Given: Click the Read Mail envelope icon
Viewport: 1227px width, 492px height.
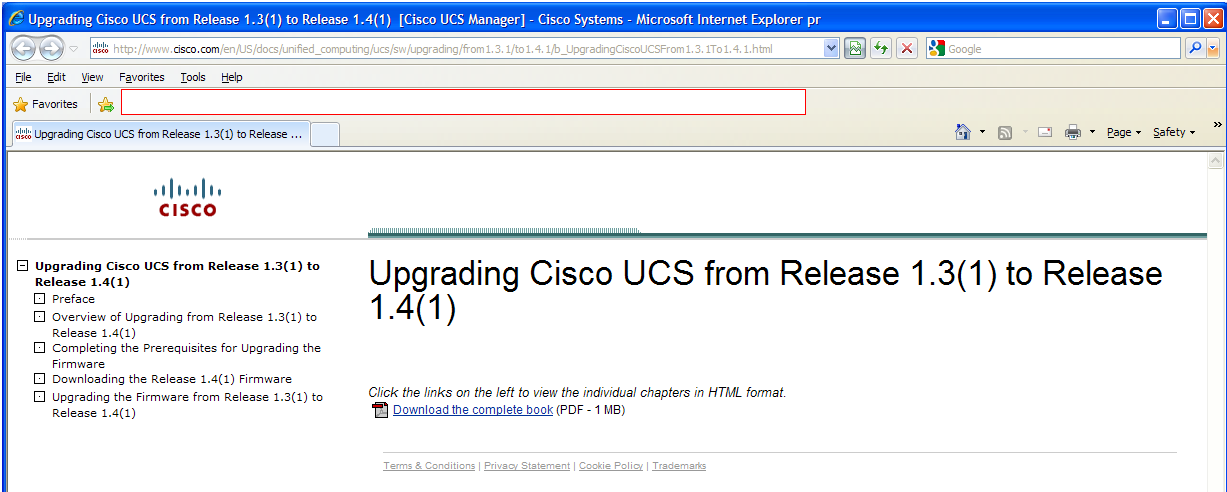Looking at the screenshot, I should (x=1044, y=132).
